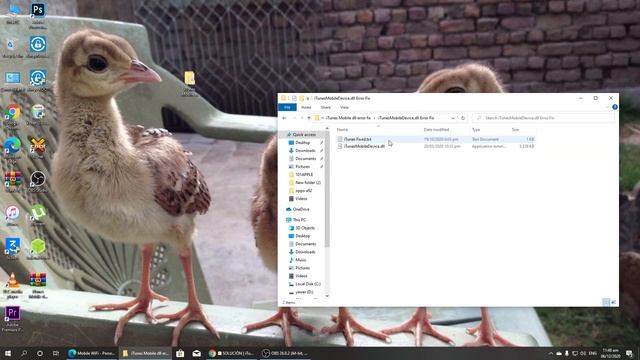Open taskbar search magnifier
The height and width of the screenshot is (360, 640).
pos(24,353)
